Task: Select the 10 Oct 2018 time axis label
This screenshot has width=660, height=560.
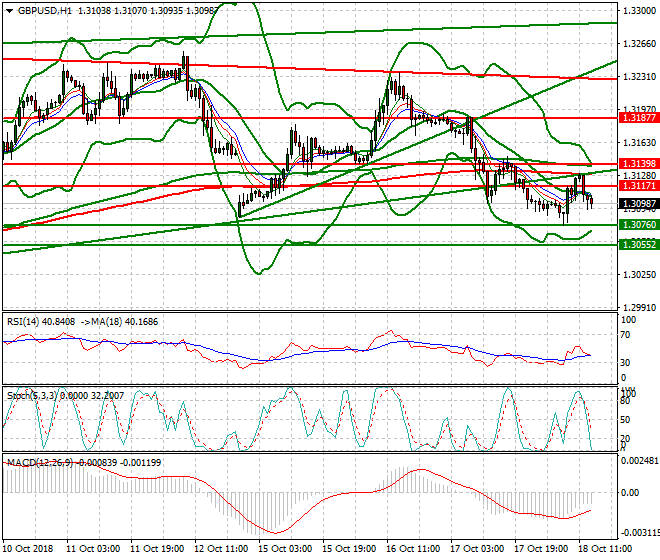Action: (28, 549)
